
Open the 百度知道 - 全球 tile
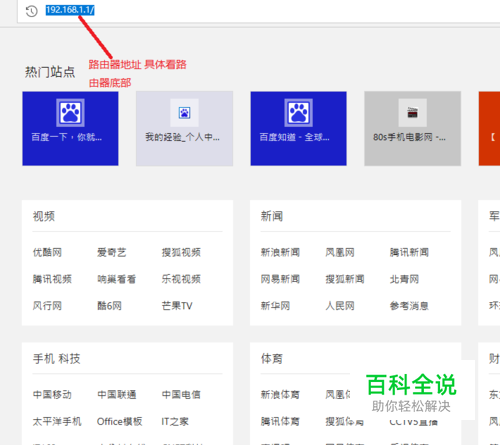pyautogui.click(x=298, y=128)
